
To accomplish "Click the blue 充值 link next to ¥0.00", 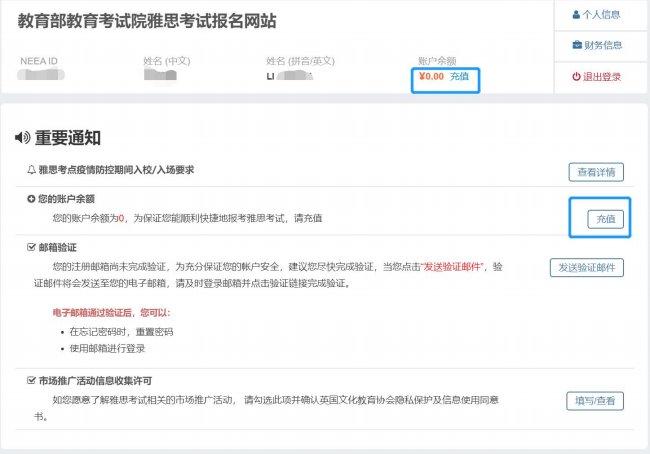I will pyautogui.click(x=459, y=76).
